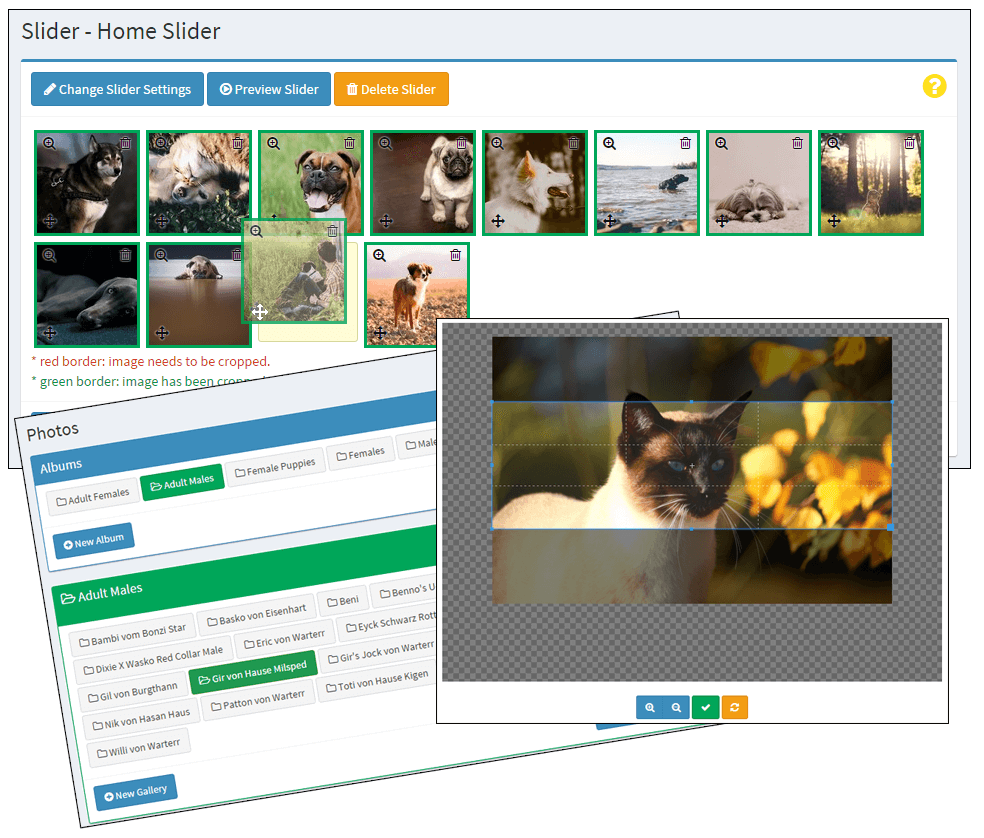Click zoom in button in crop dialog
This screenshot has height=838, width=984.
(x=650, y=707)
